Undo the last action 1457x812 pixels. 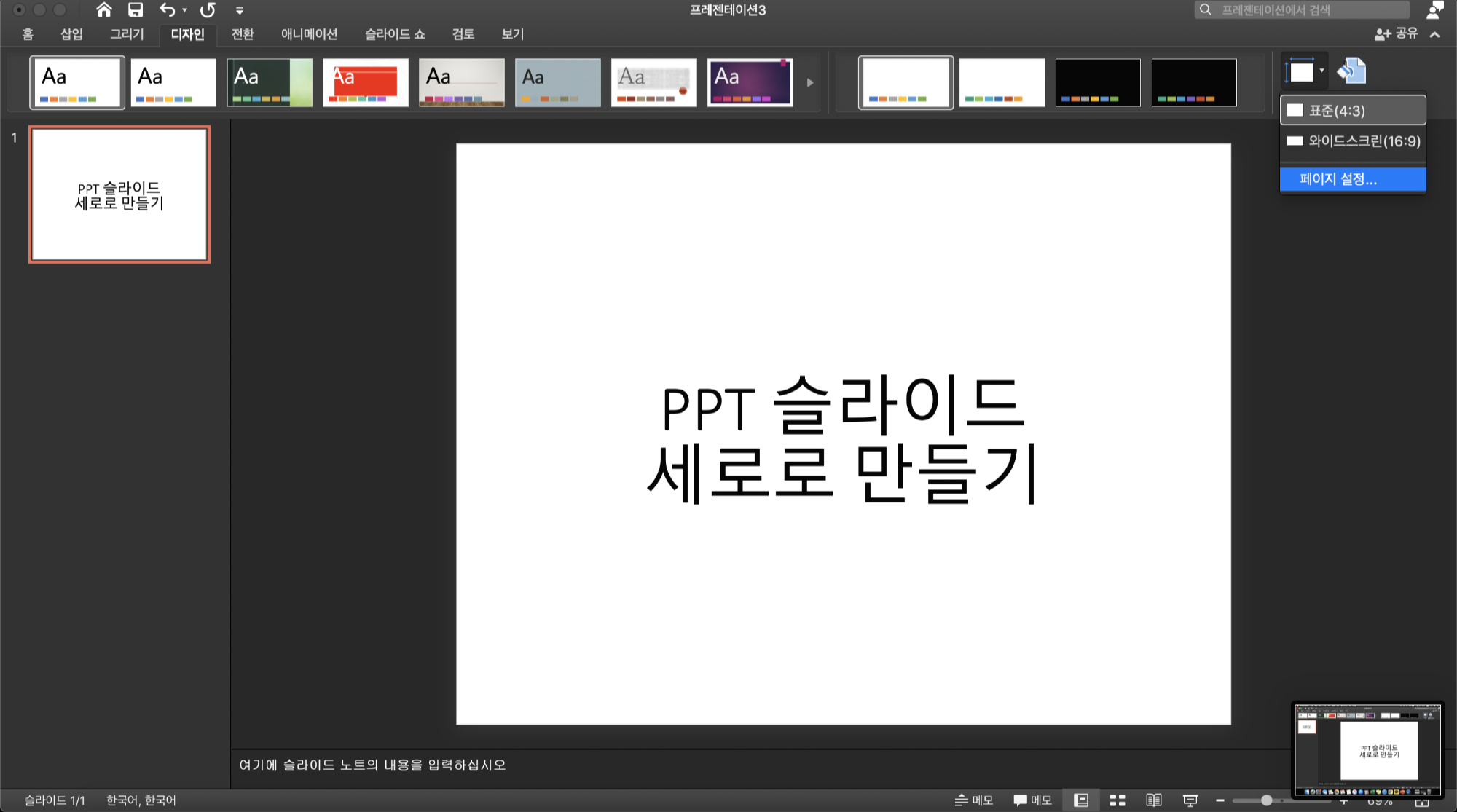pos(167,10)
